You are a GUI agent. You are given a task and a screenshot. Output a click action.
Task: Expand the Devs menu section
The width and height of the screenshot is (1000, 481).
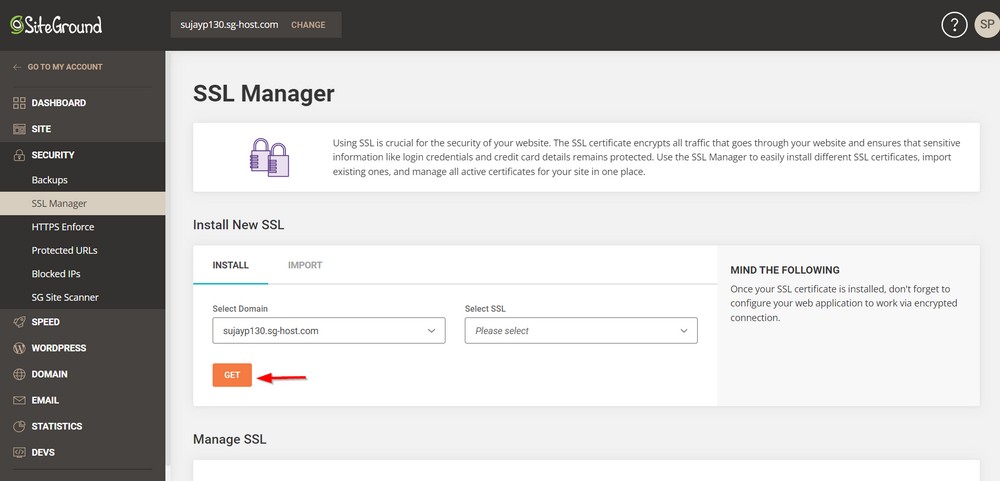[x=43, y=452]
